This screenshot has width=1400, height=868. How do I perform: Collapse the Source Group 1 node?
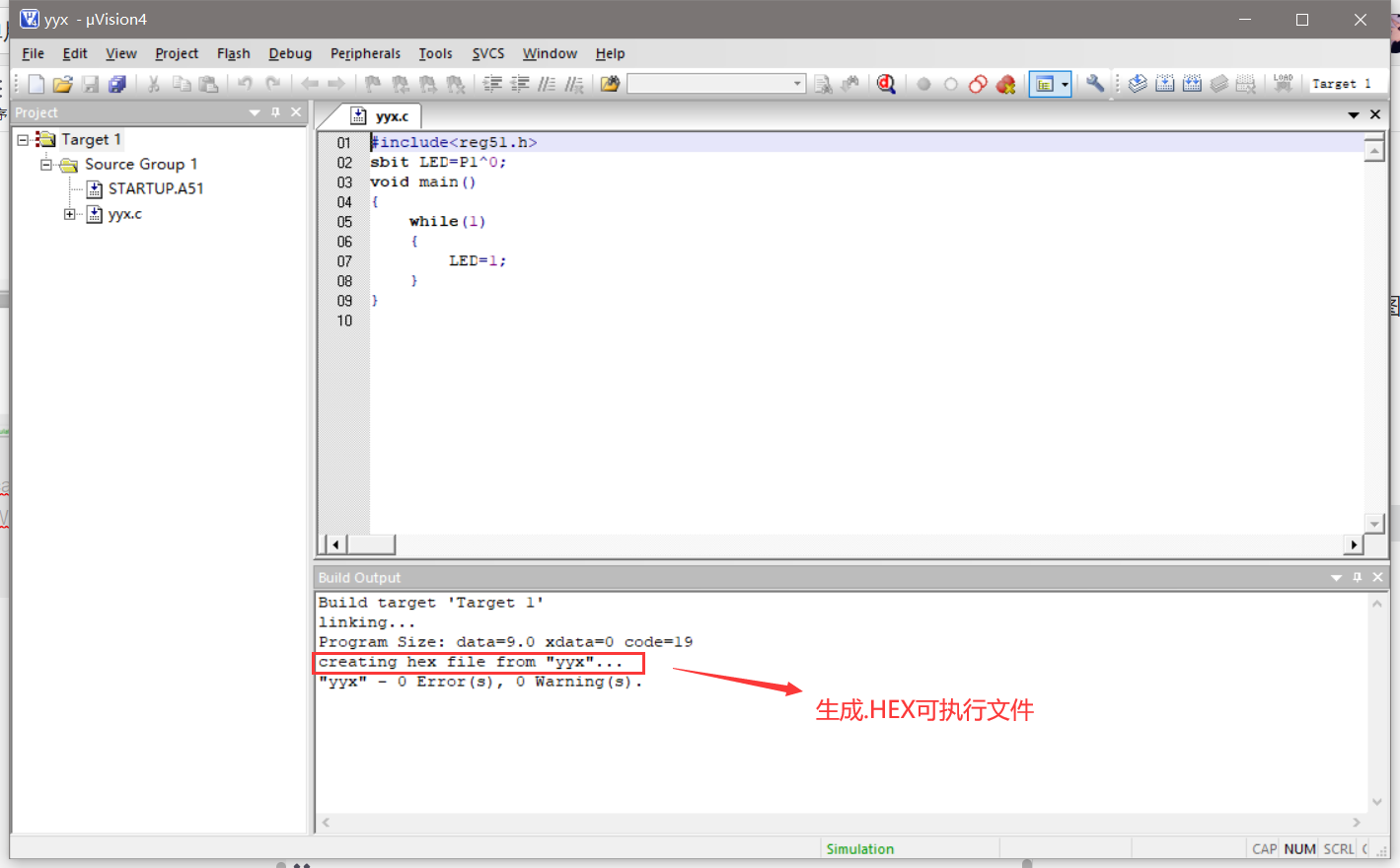[46, 165]
